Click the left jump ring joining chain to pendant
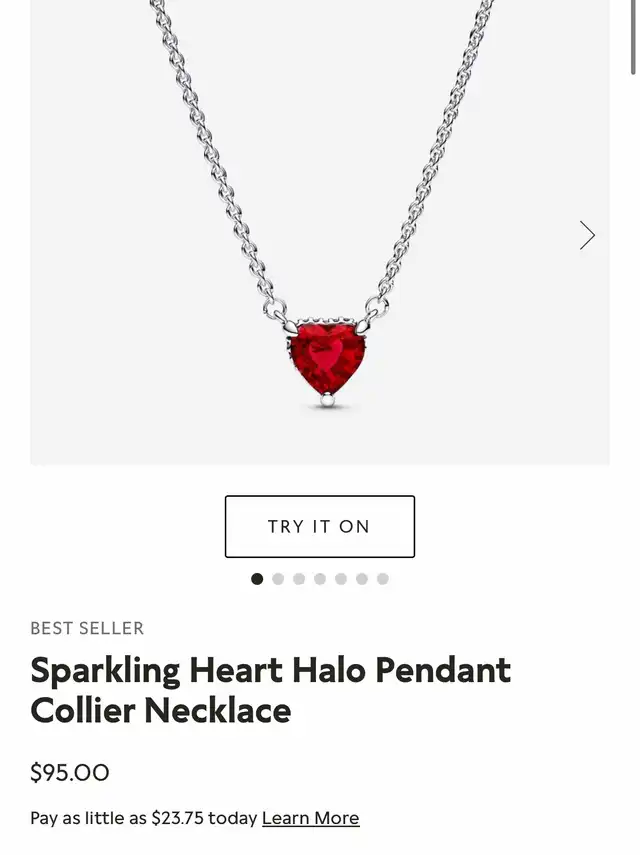This screenshot has width=640, height=855. [275, 309]
